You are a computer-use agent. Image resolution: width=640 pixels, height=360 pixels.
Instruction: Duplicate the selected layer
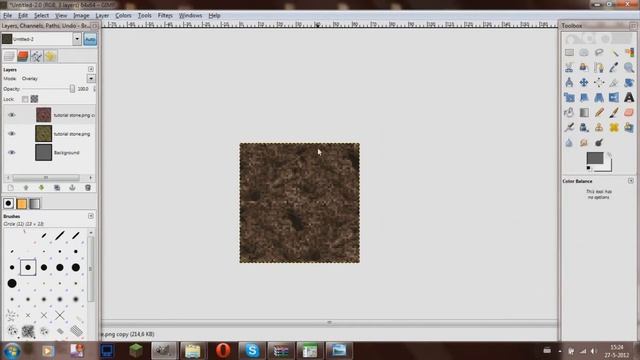tap(57, 188)
